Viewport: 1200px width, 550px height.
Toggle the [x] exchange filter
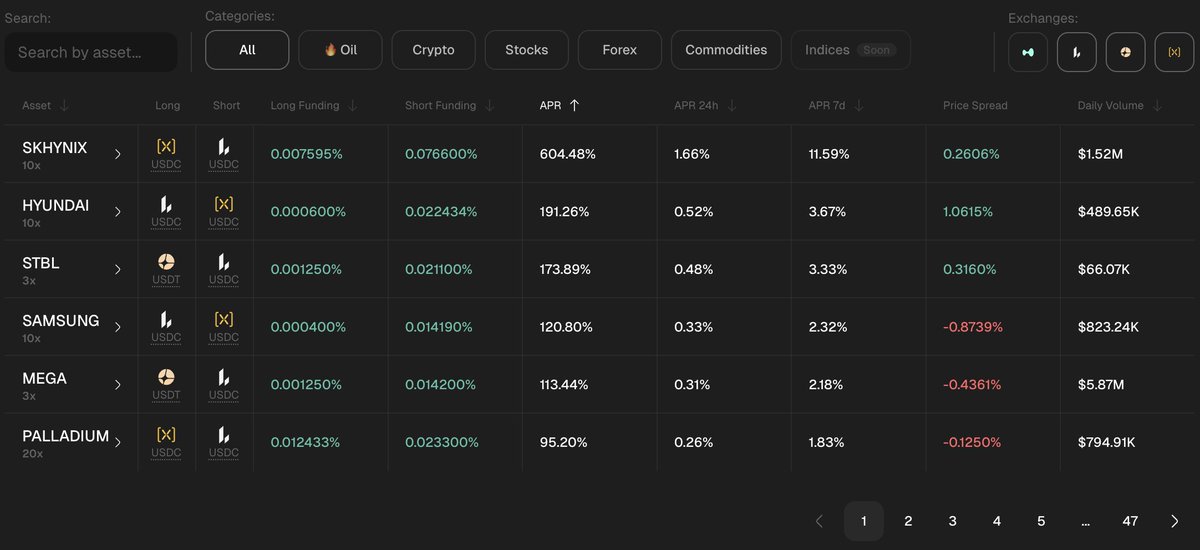pyautogui.click(x=1174, y=52)
